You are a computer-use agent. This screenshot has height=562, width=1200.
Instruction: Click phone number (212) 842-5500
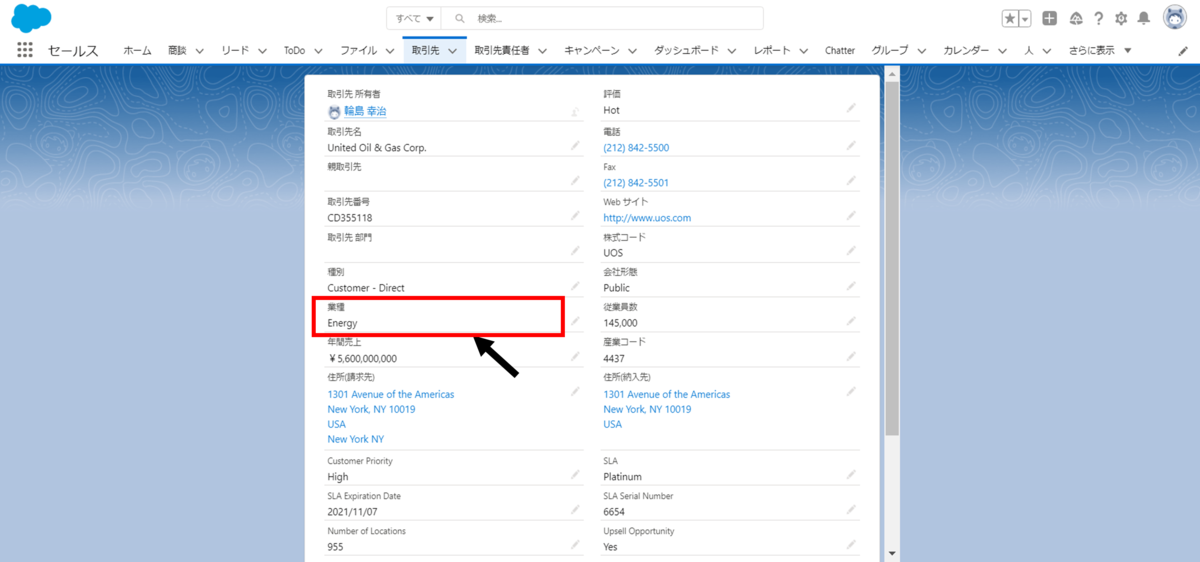(x=636, y=148)
